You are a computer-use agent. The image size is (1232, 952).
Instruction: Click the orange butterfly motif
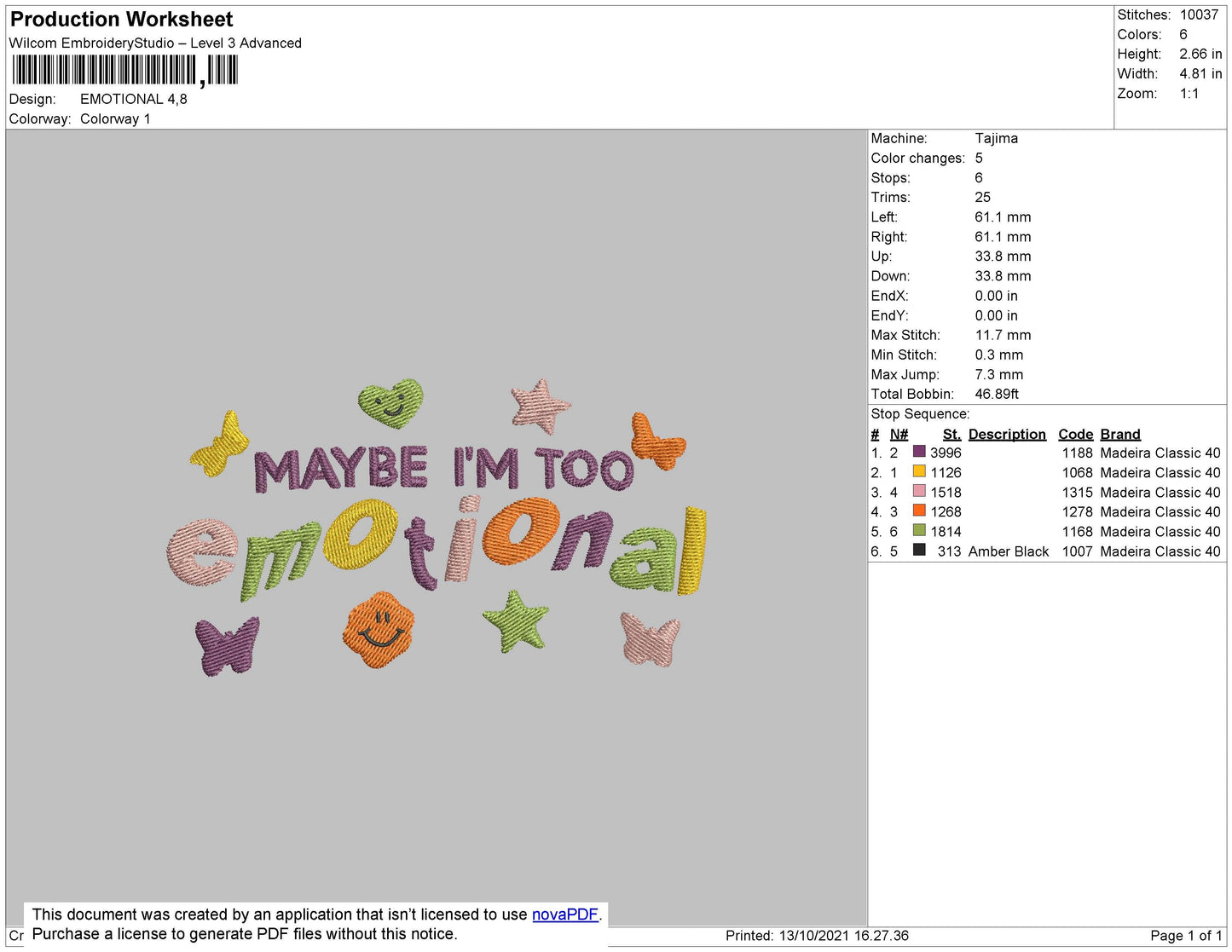click(x=657, y=441)
